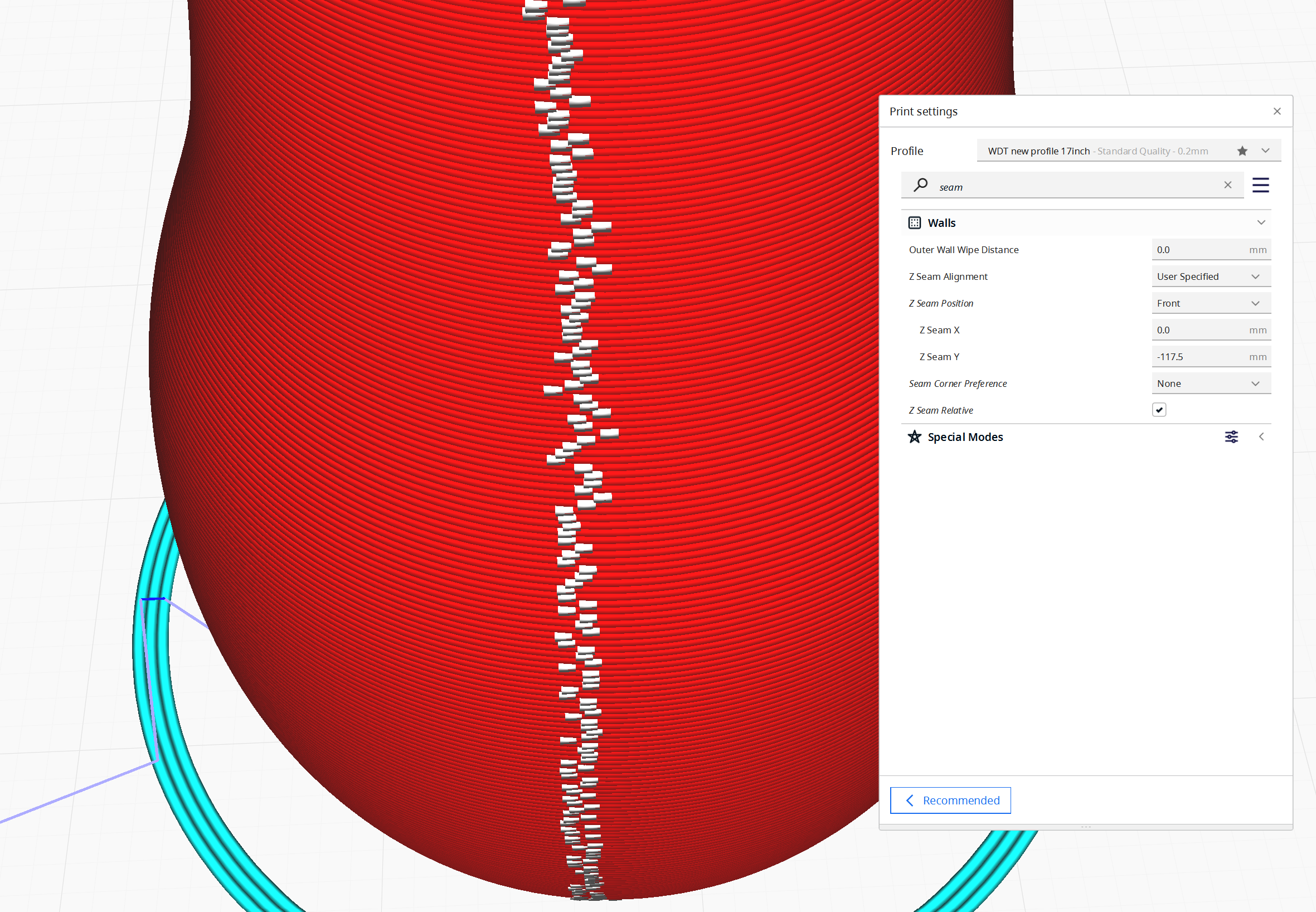This screenshot has width=1316, height=912.
Task: Click the Special Modes header label
Action: point(965,437)
